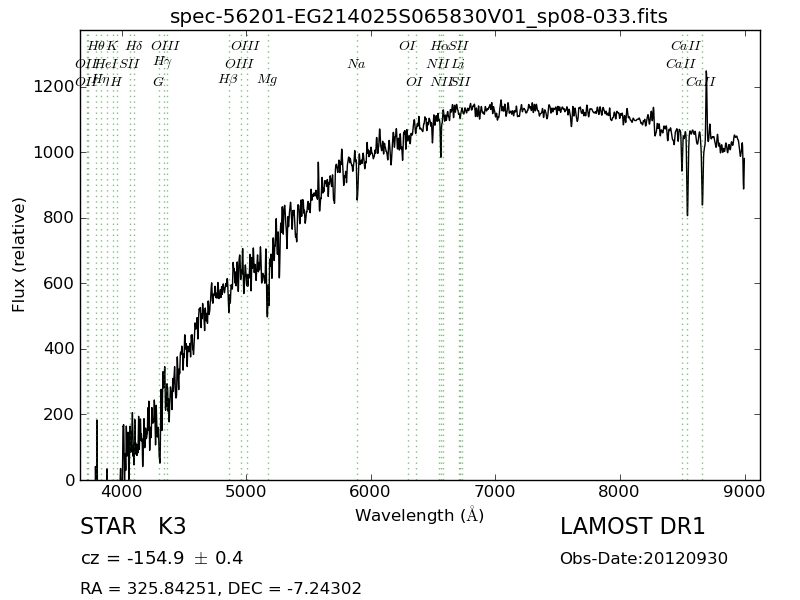
Task: Click the y-axis tick label 200
Action: pos(59,415)
